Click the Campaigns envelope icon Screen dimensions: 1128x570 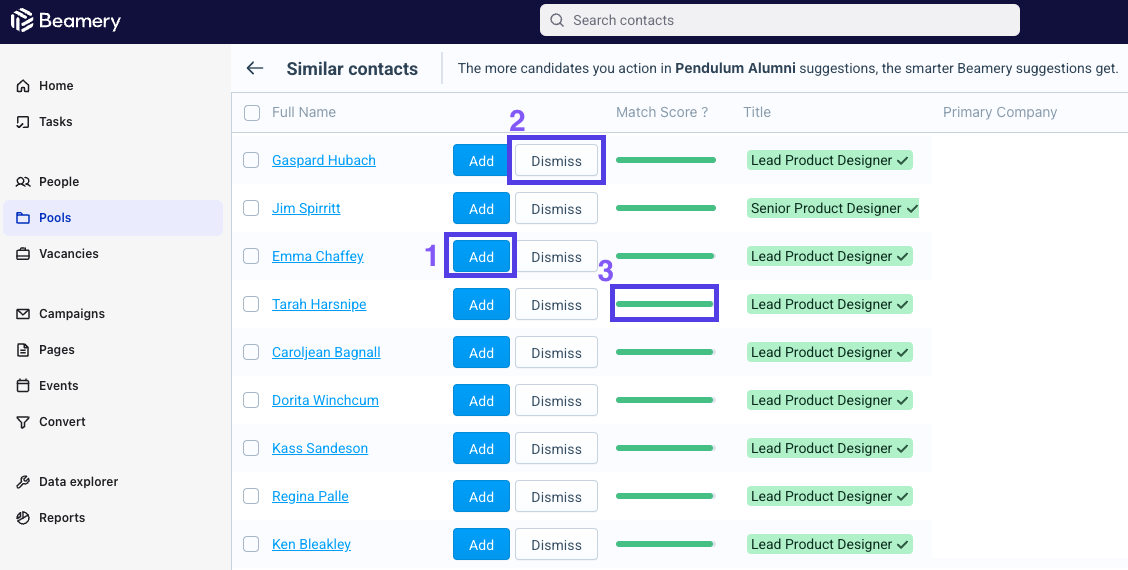tap(23, 314)
